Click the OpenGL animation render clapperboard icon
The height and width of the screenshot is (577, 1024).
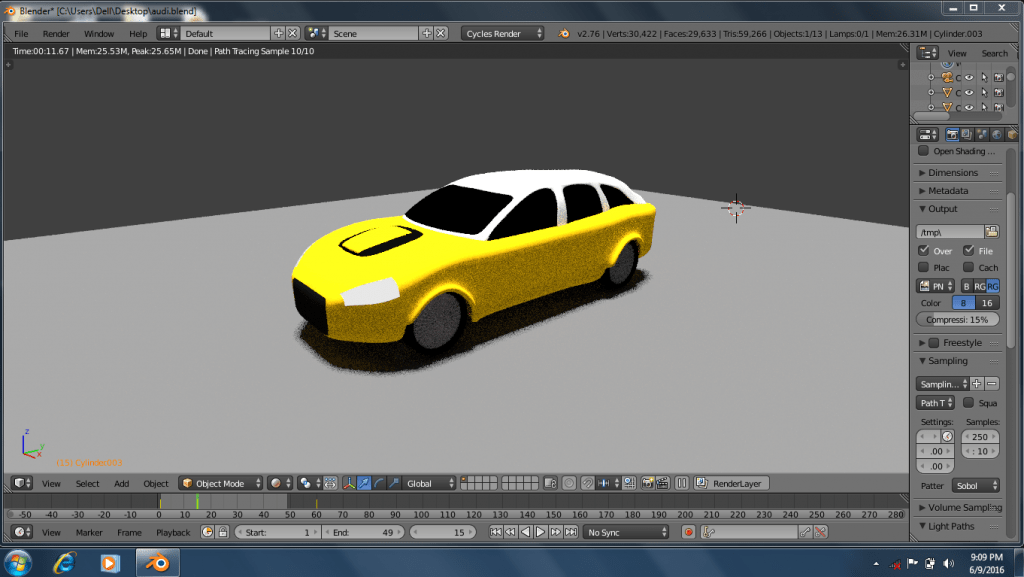[664, 483]
